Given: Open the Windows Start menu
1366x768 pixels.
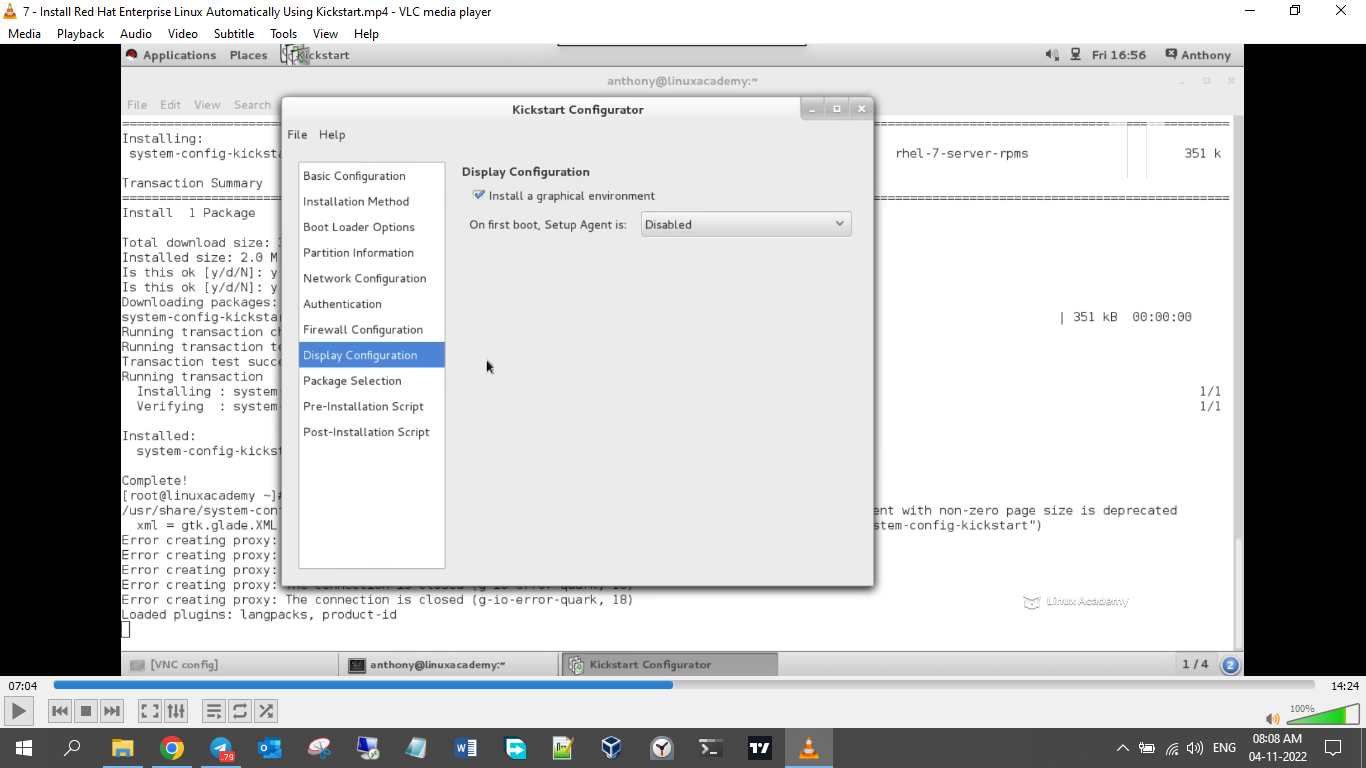Looking at the screenshot, I should point(24,748).
